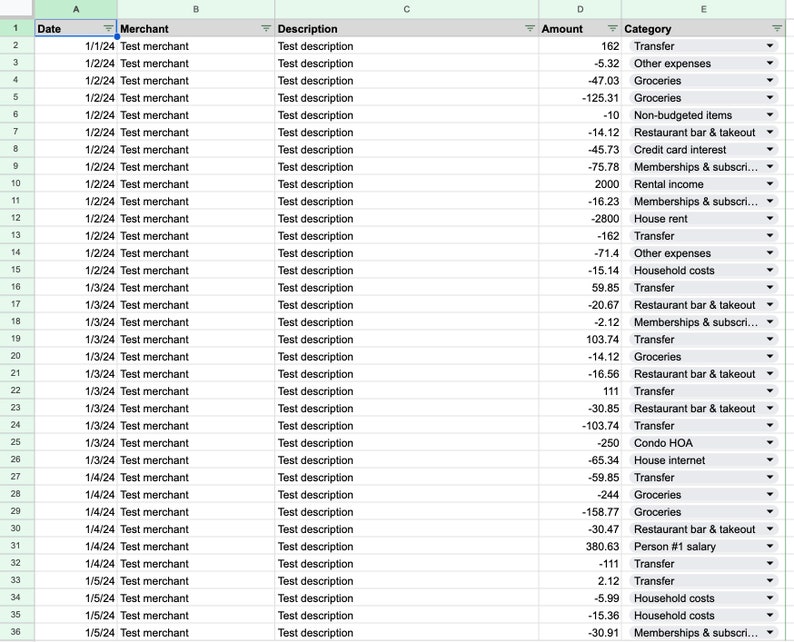Select the -2800 amount cell
This screenshot has height=642, width=794.
[580, 219]
